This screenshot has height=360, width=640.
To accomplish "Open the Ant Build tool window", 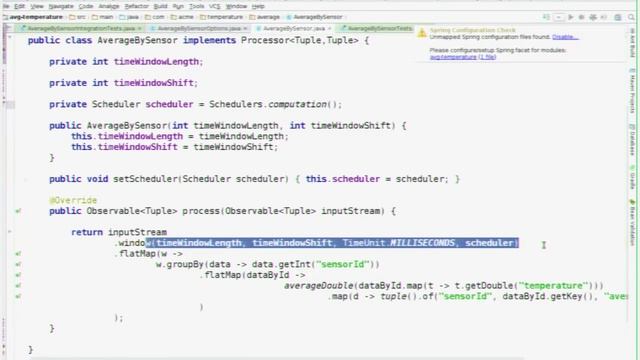I will point(632,42).
